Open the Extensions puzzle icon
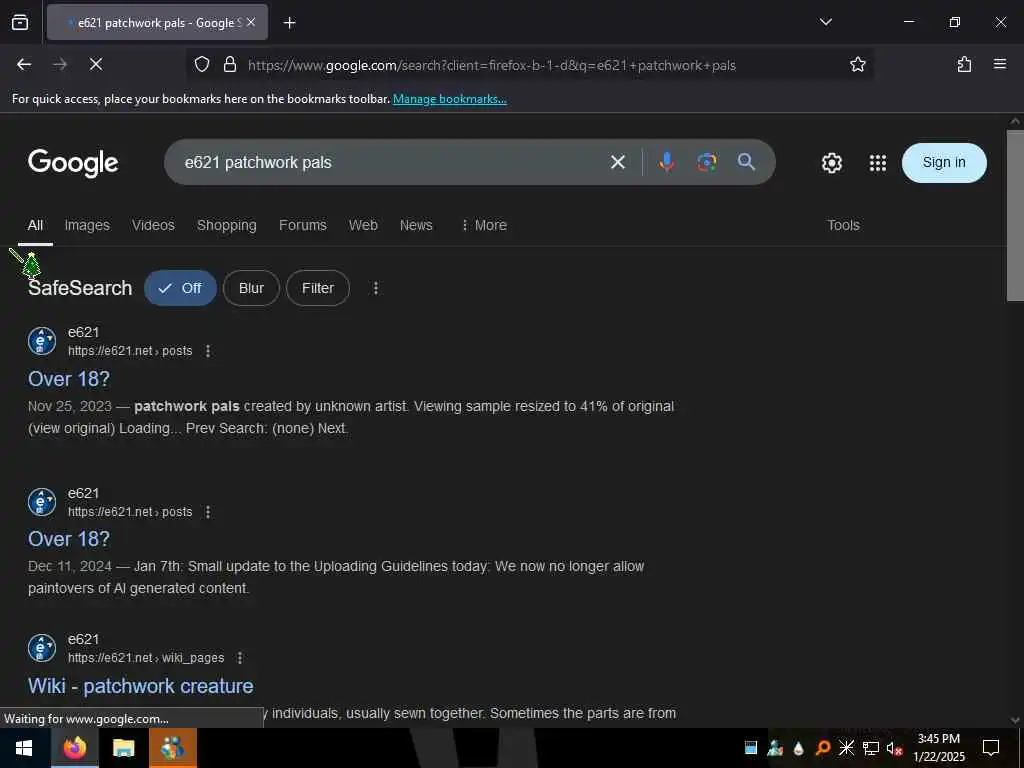The width and height of the screenshot is (1024, 768). (x=964, y=64)
